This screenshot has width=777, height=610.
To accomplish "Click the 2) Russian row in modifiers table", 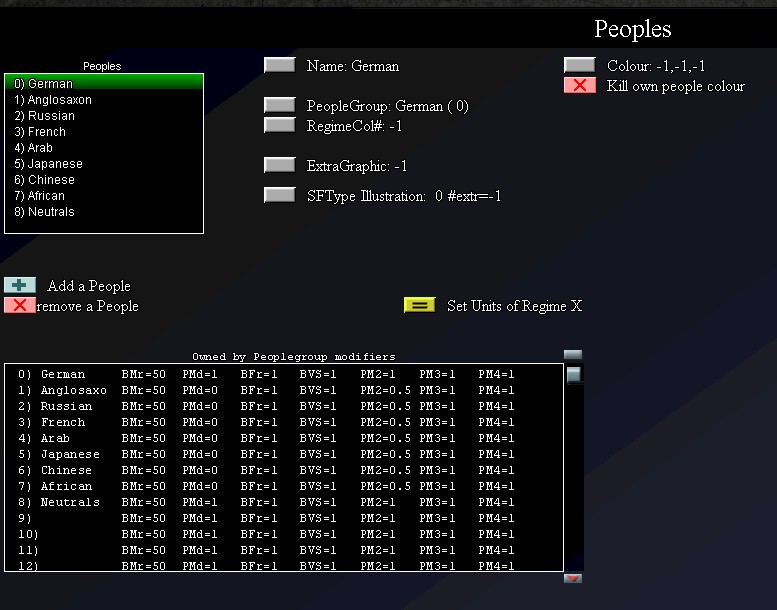I will pos(284,406).
